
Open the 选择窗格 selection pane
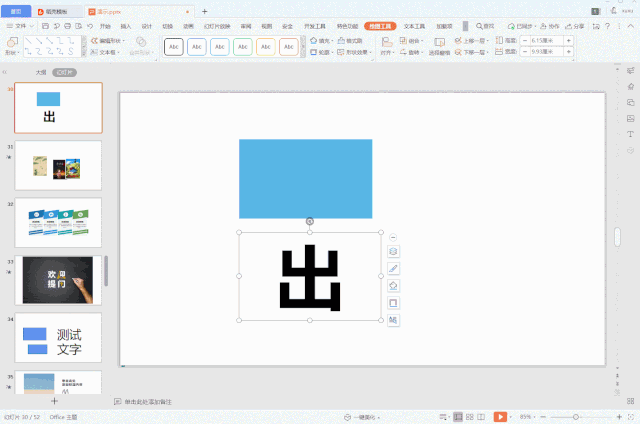click(439, 46)
